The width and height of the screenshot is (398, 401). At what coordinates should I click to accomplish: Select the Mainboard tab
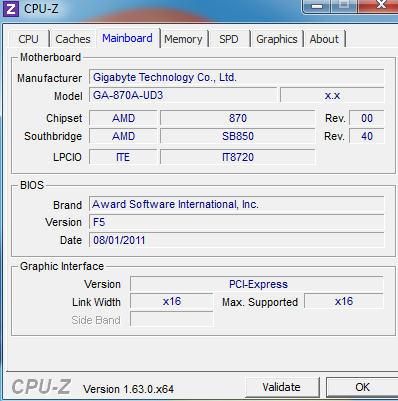(127, 38)
